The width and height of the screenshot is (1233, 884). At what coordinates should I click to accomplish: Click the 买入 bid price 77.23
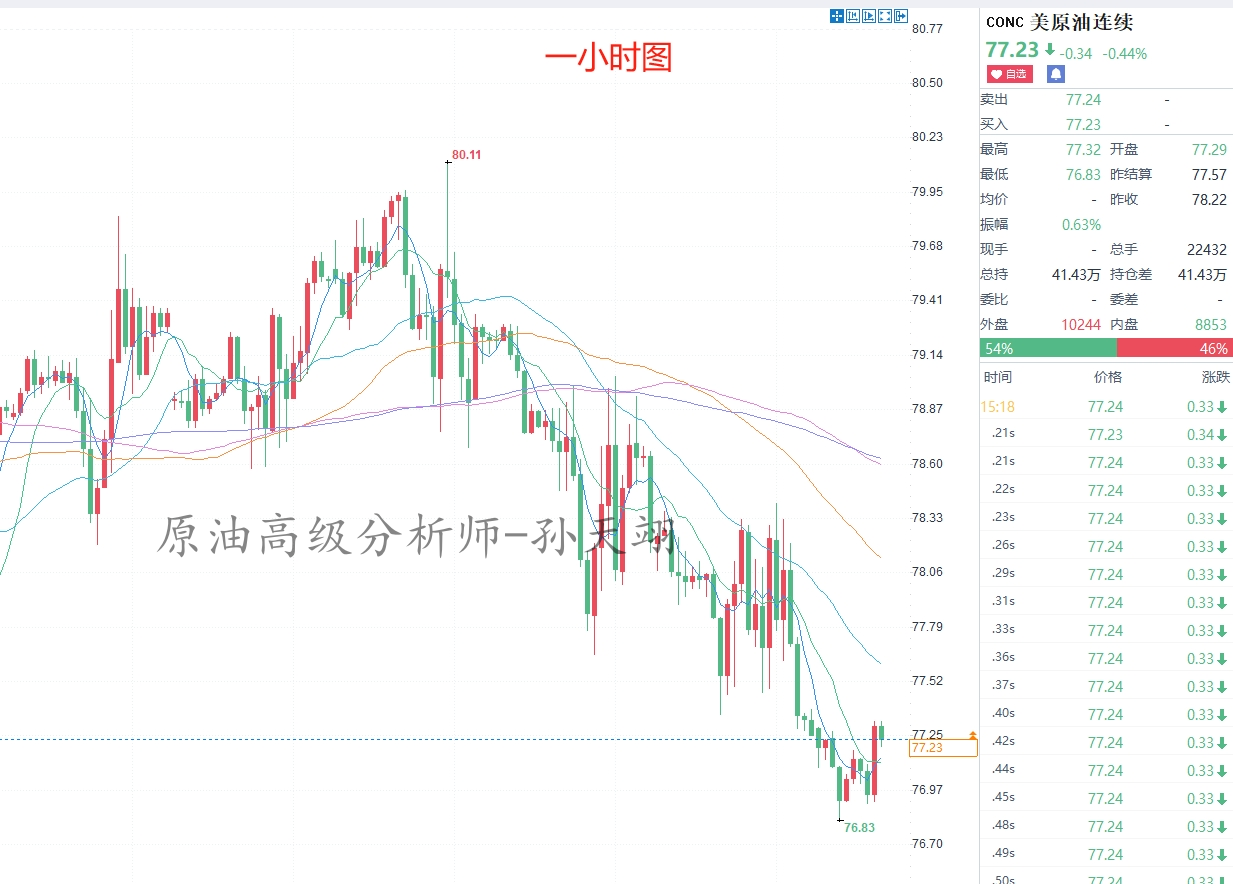pyautogui.click(x=1083, y=124)
